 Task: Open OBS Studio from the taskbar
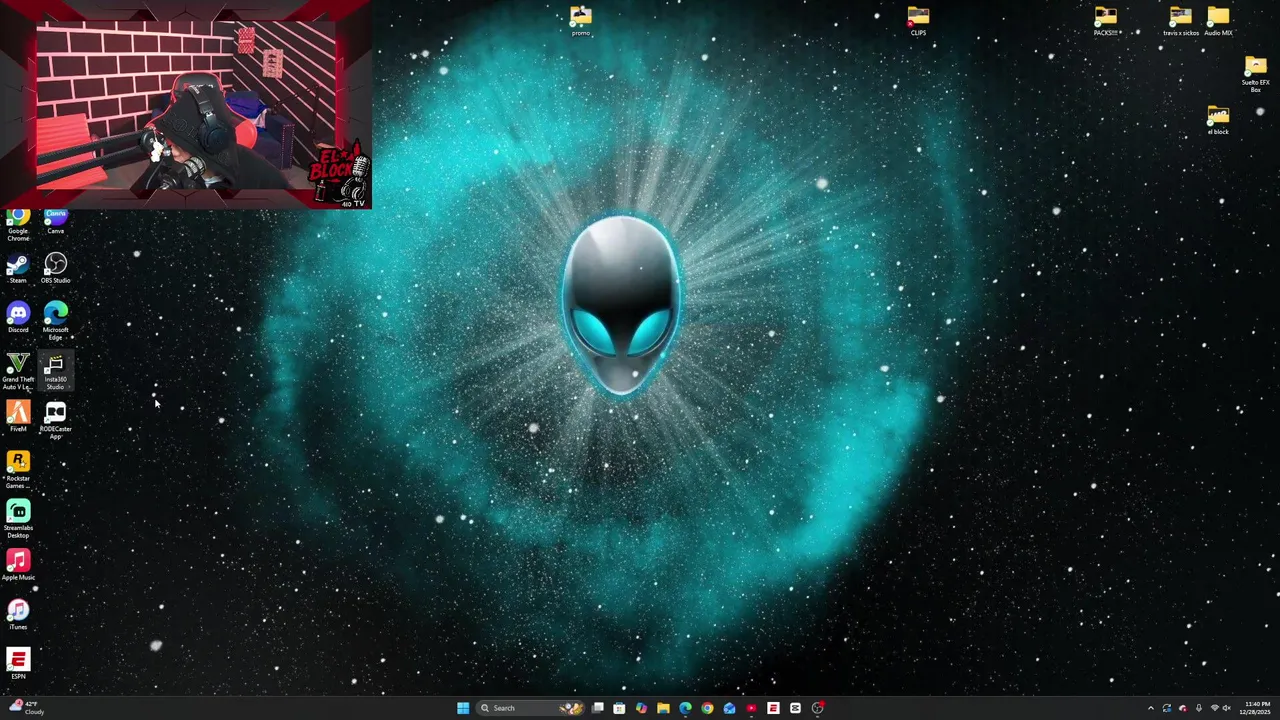(817, 708)
